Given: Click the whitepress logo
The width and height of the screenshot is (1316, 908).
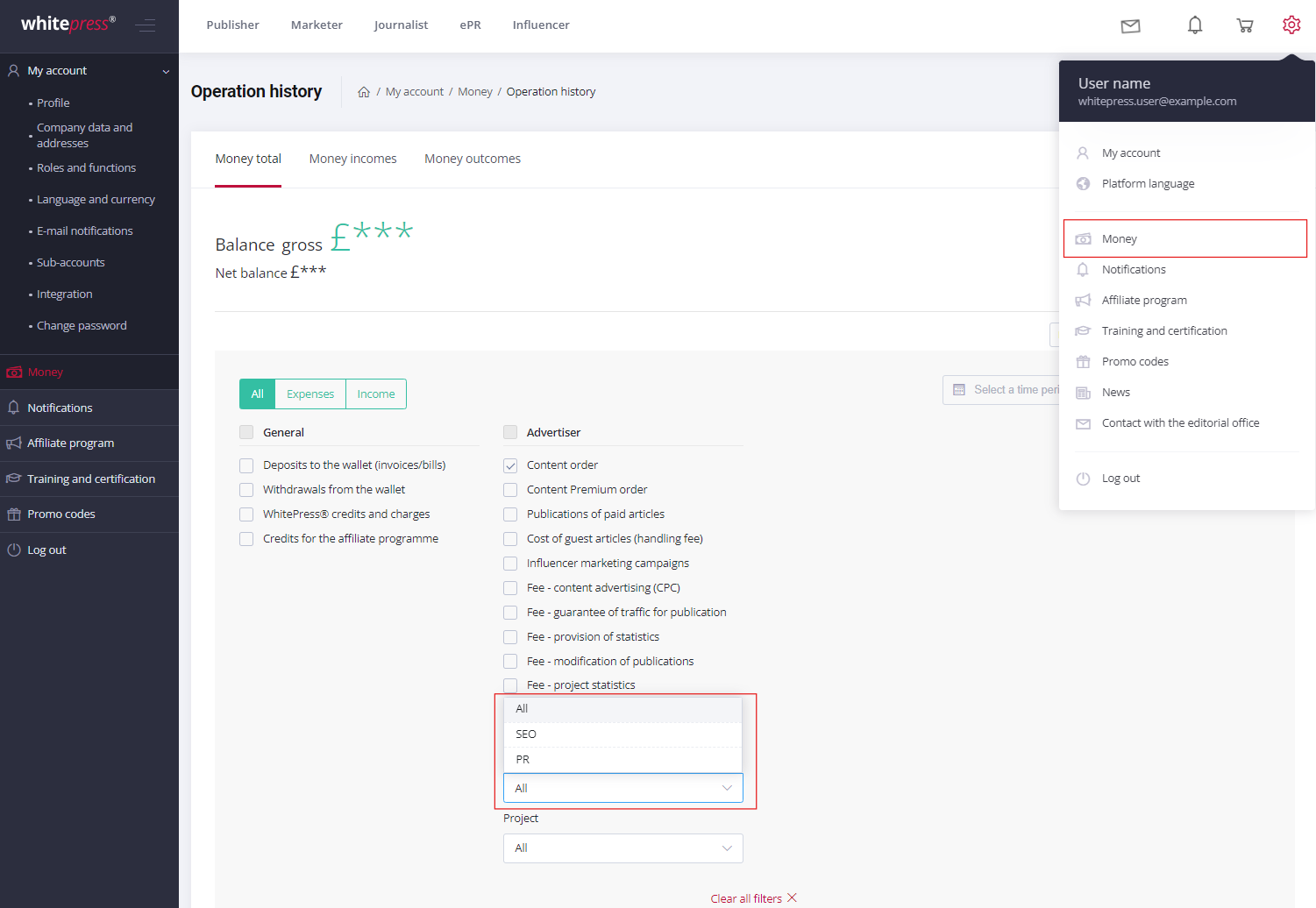Looking at the screenshot, I should (x=68, y=24).
